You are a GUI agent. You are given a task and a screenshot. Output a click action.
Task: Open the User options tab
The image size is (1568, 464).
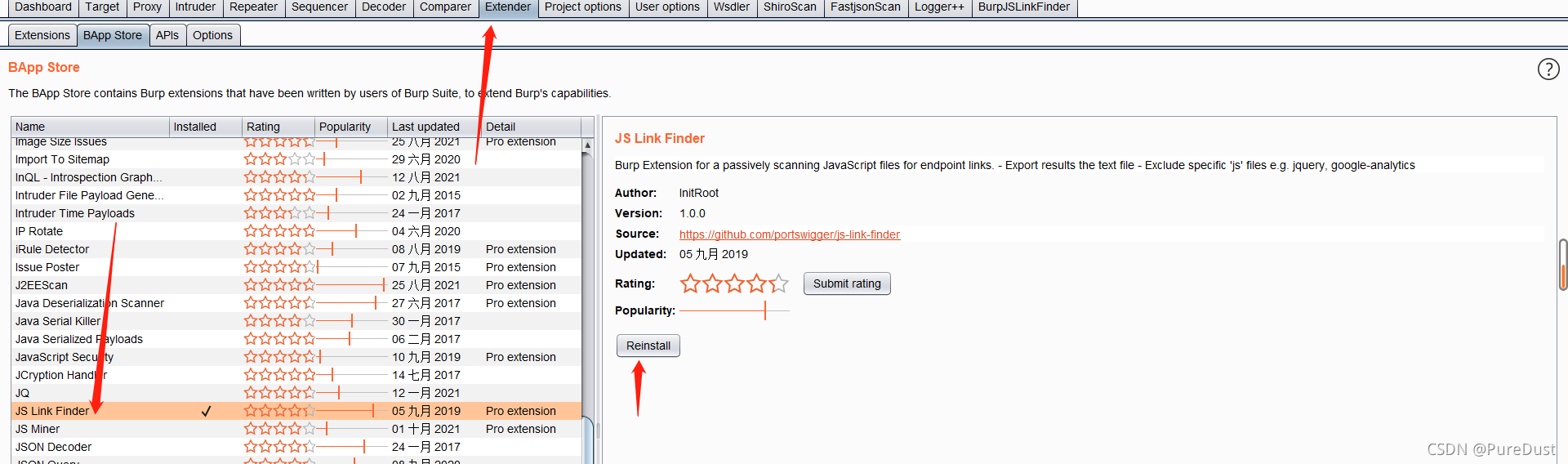pos(667,7)
